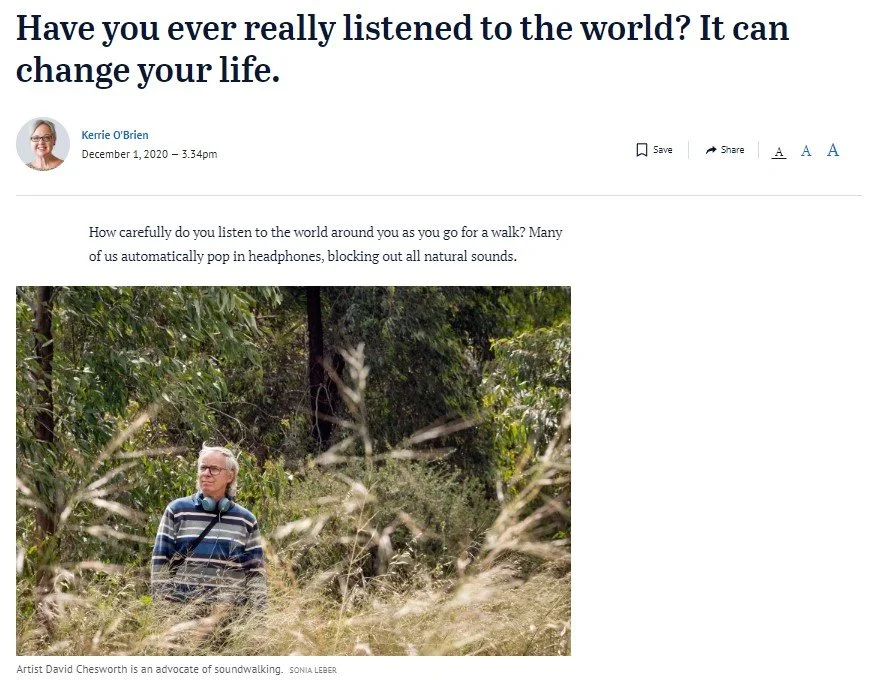The image size is (873, 680).
Task: Click the second line of the headline
Action: [x=148, y=71]
